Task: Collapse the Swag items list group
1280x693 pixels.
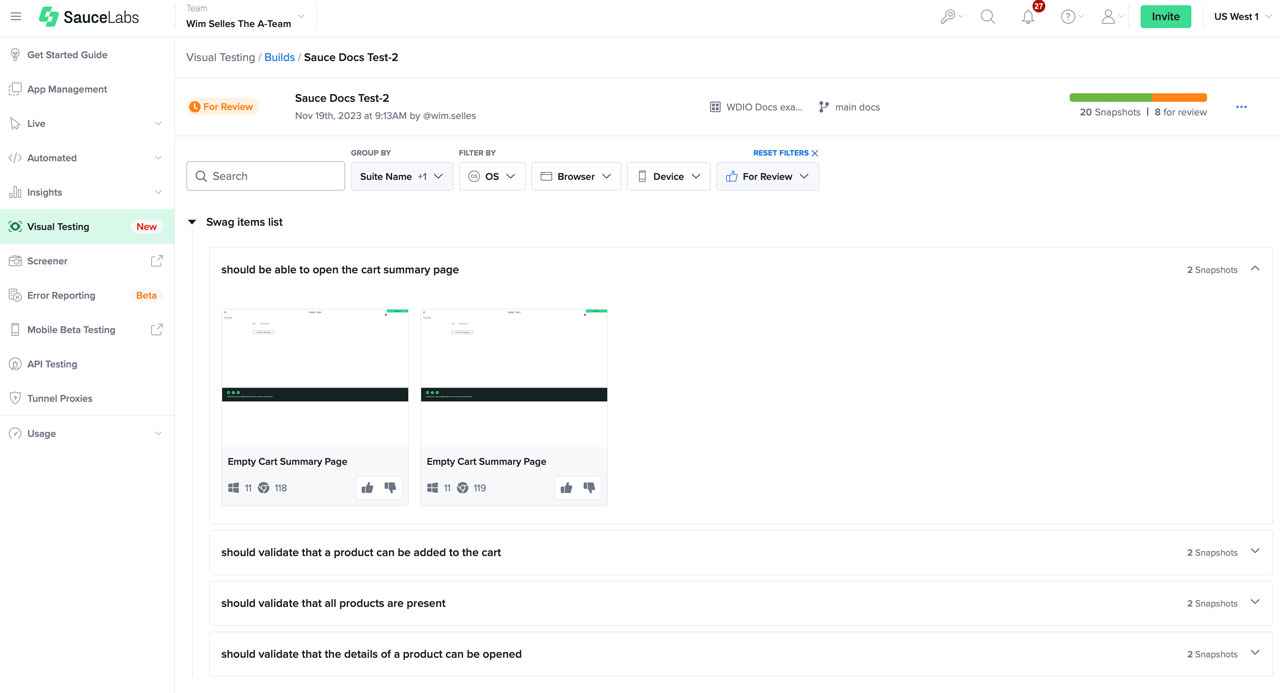Action: tap(192, 221)
